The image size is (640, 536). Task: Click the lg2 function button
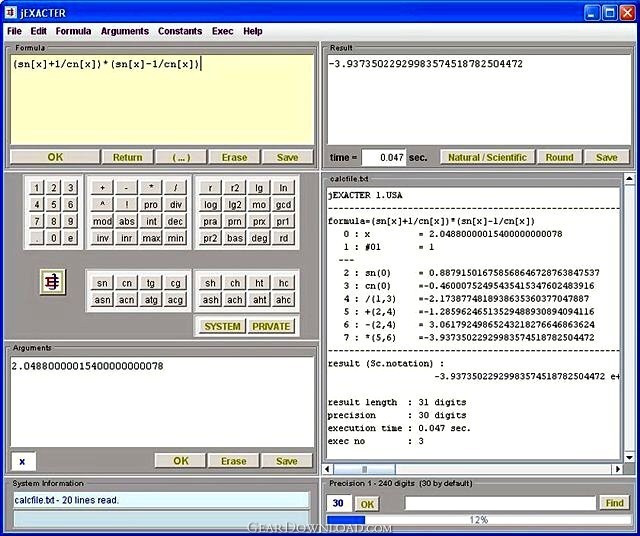[235, 205]
